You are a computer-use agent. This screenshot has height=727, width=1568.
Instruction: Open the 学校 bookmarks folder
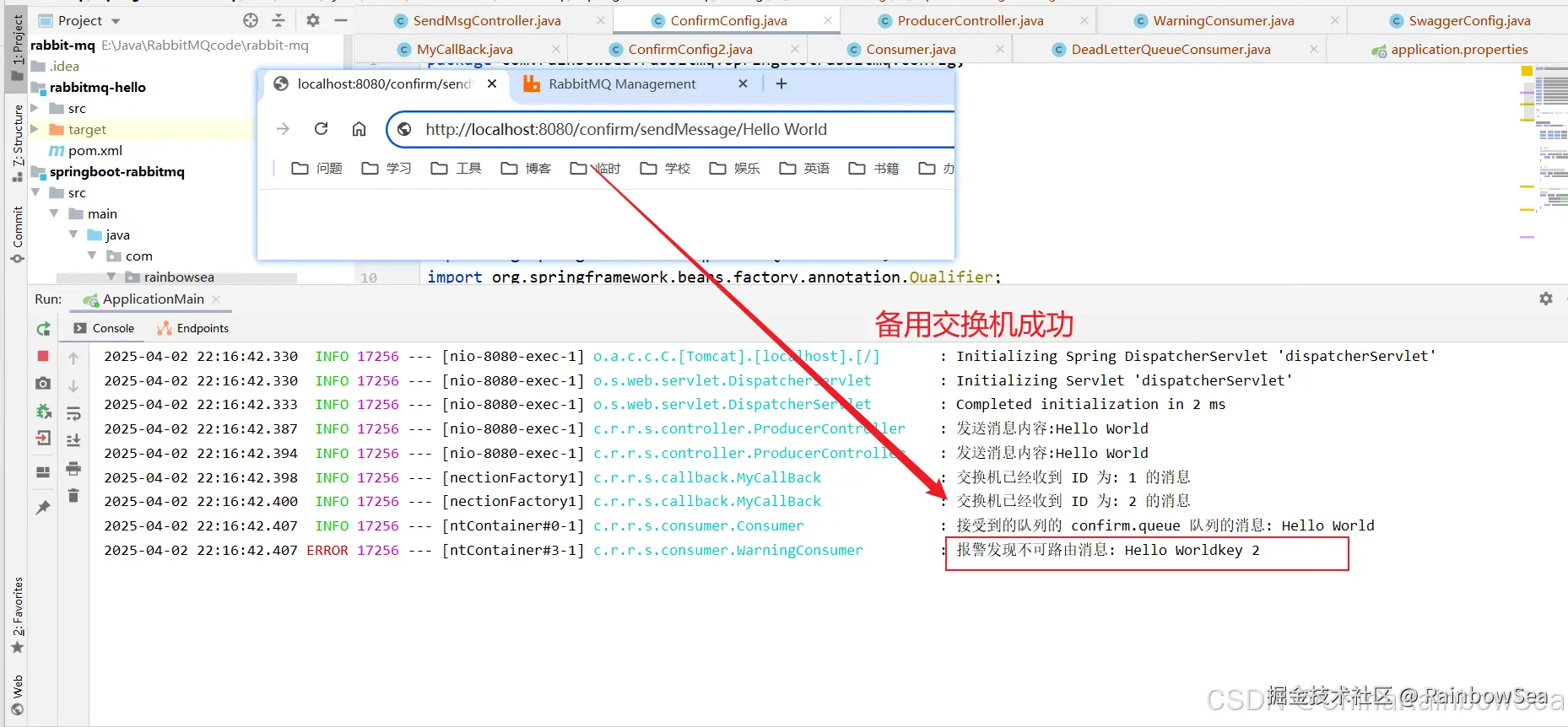point(665,169)
